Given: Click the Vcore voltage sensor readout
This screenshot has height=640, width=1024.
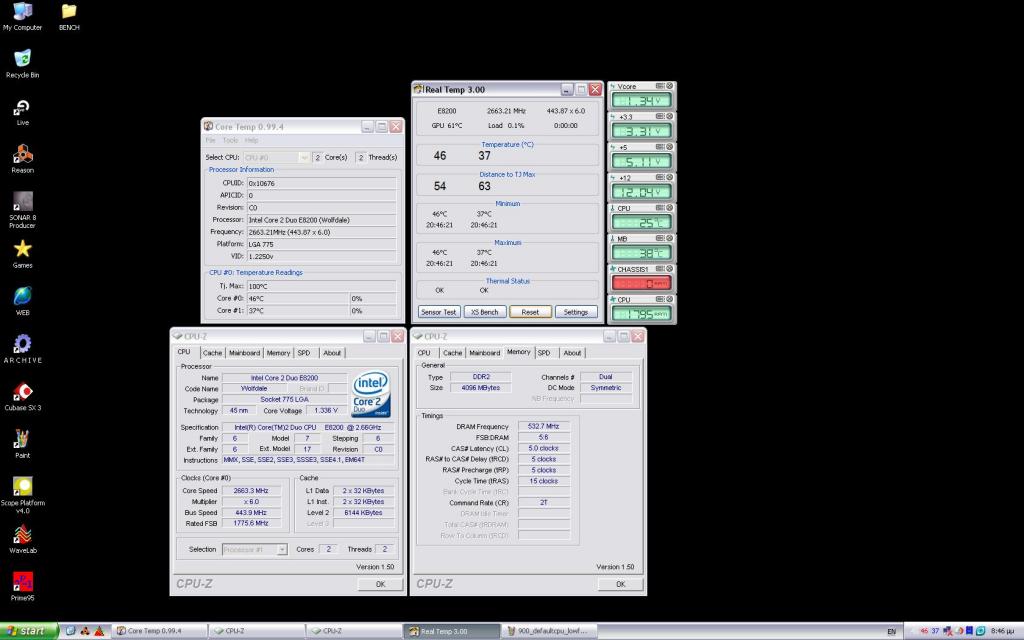Looking at the screenshot, I should pos(641,101).
